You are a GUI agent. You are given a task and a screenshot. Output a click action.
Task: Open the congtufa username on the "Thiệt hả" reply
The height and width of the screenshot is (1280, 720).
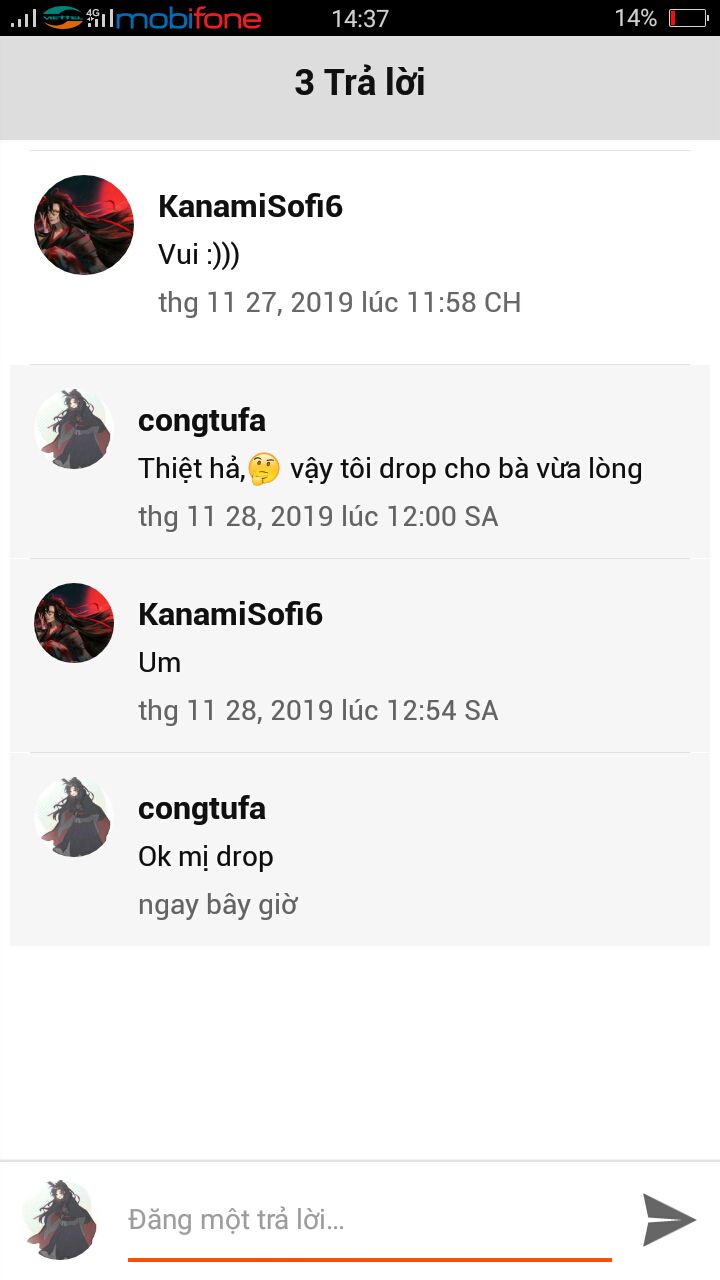point(202,421)
